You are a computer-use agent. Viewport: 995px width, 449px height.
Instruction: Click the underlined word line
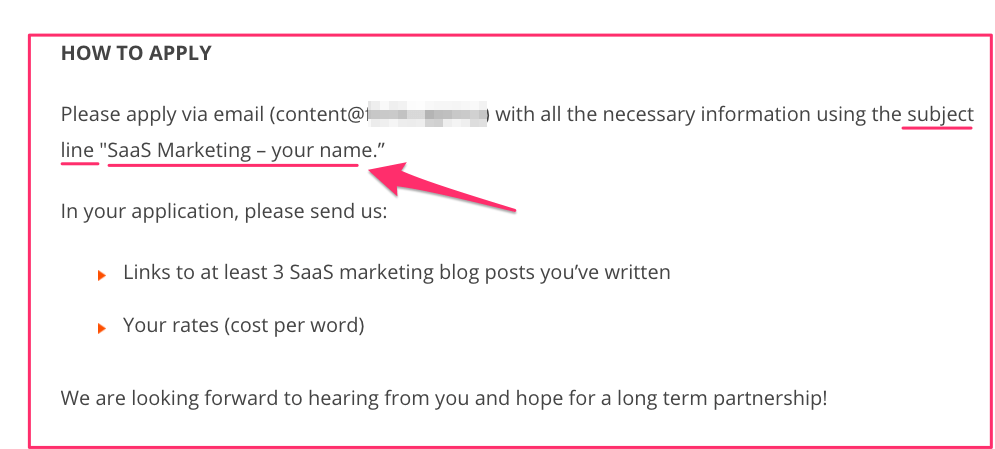(x=77, y=150)
